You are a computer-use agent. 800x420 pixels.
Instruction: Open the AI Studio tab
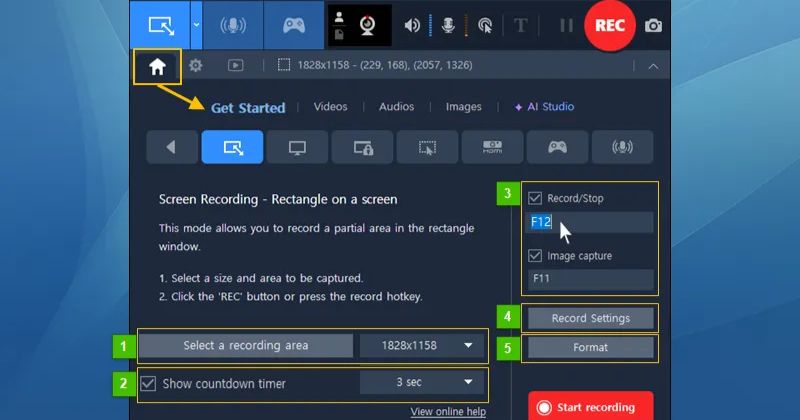click(544, 107)
